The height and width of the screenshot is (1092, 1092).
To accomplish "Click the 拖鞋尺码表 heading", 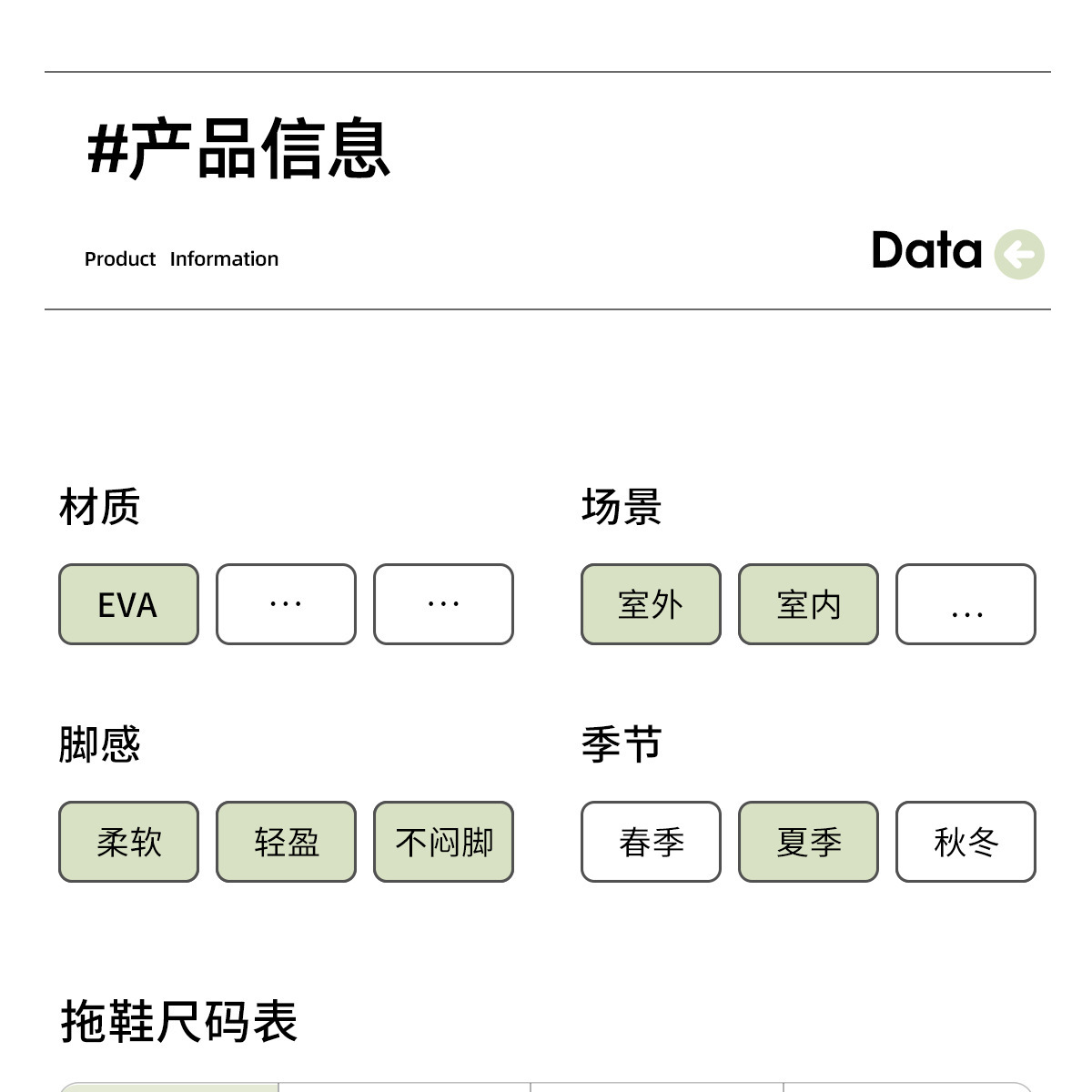I will pyautogui.click(x=179, y=1021).
